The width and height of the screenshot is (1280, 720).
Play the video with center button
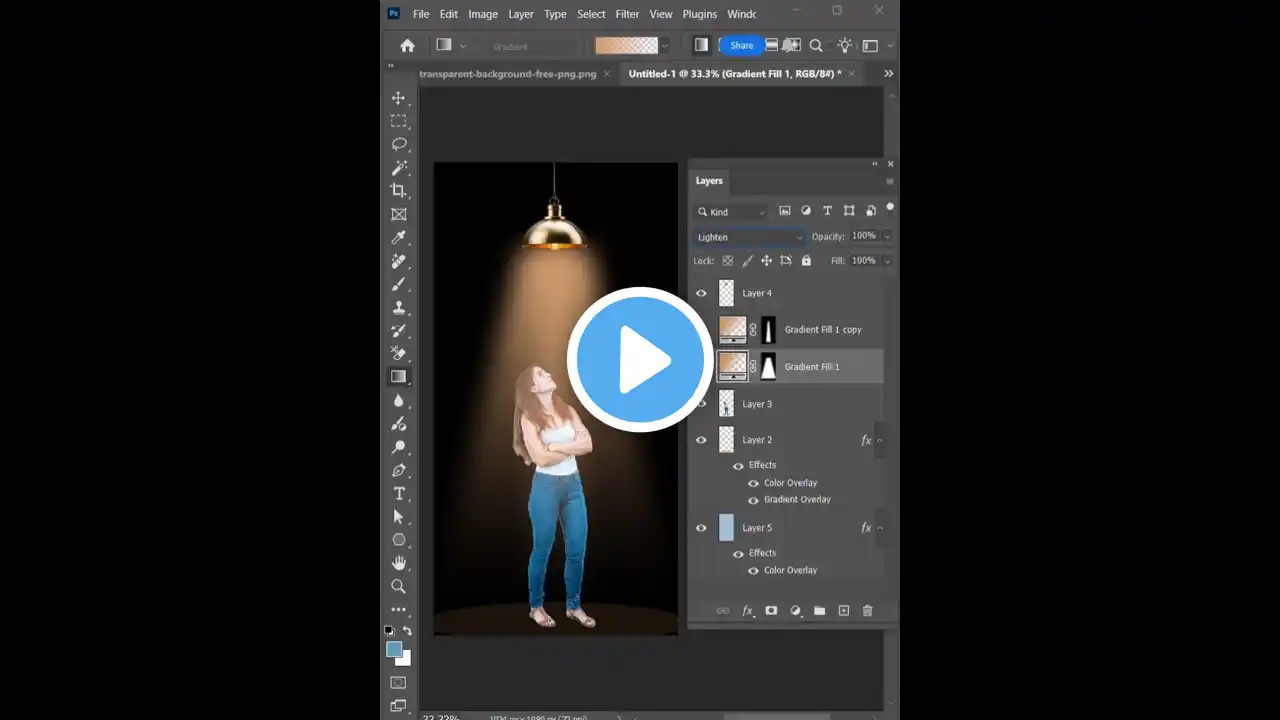(640, 360)
